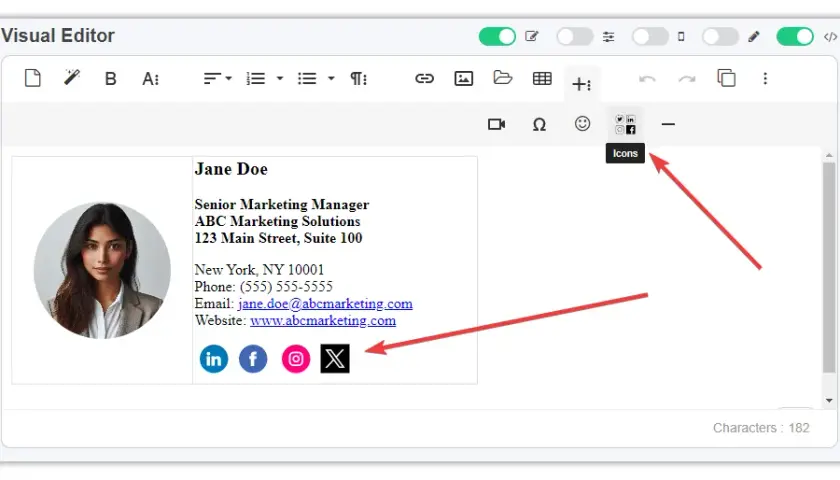The width and height of the screenshot is (840, 480).
Task: Click the Insert Image icon
Action: click(x=463, y=79)
